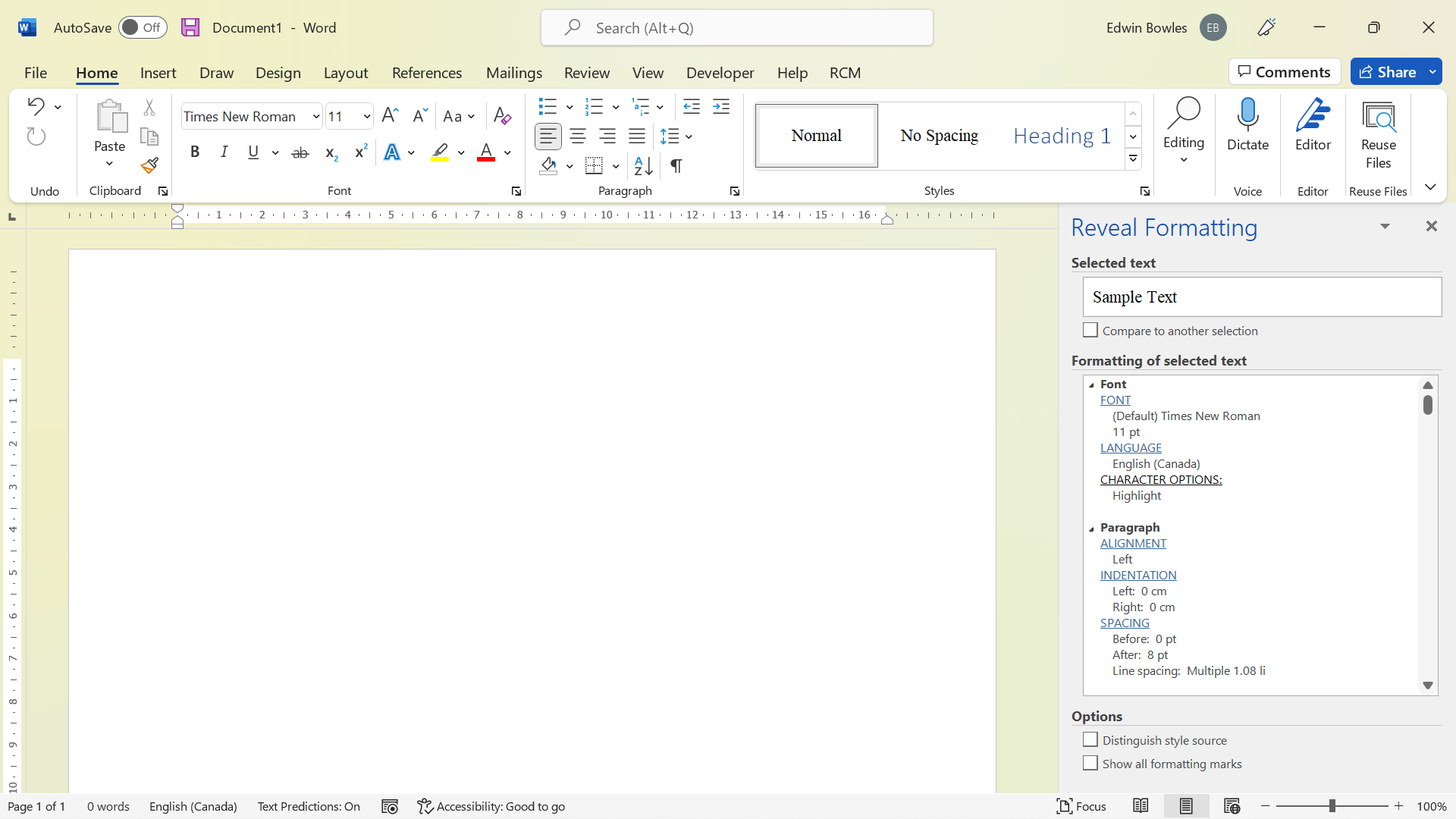Switch to the Layout tab
Screen dimensions: 1456x819
345,73
